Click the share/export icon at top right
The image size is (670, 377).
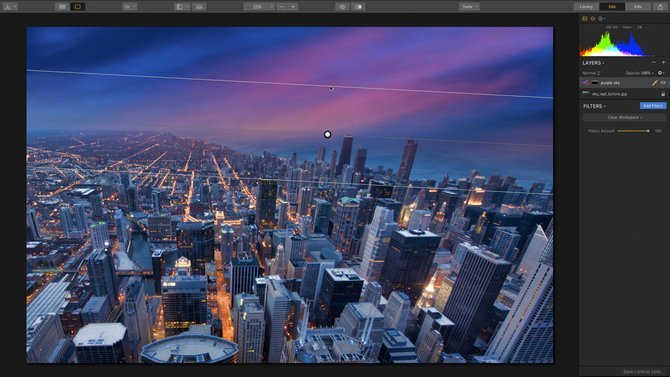coord(660,6)
